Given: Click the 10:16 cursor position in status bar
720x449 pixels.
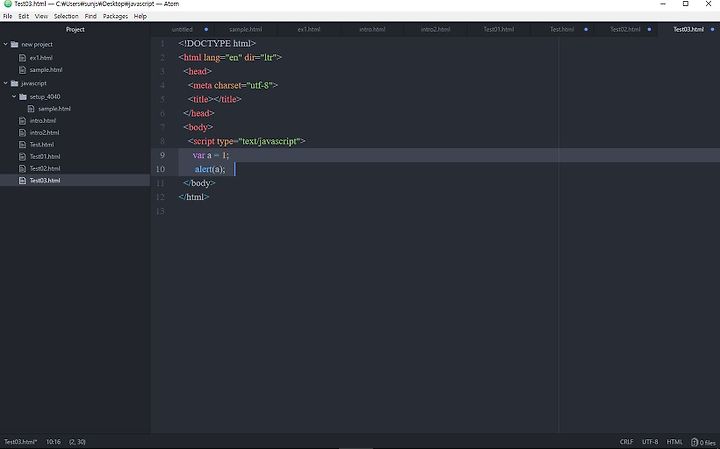Looking at the screenshot, I should pos(53,442).
